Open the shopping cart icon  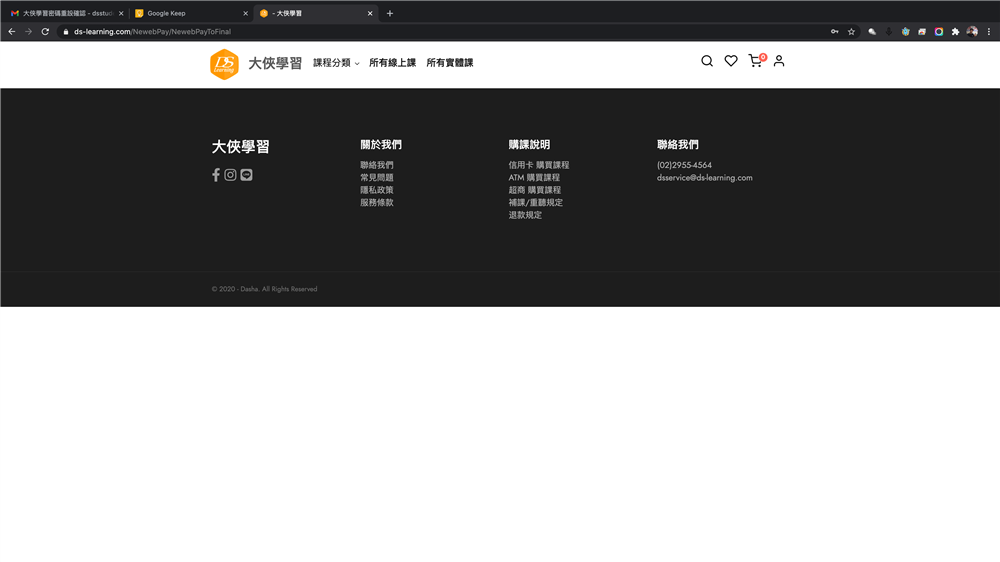click(755, 61)
